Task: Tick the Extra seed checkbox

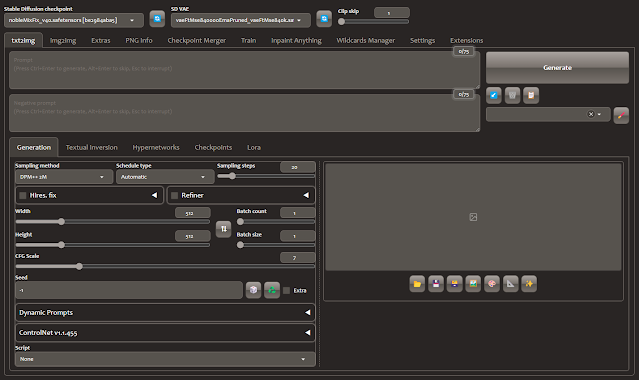Action: (x=286, y=290)
